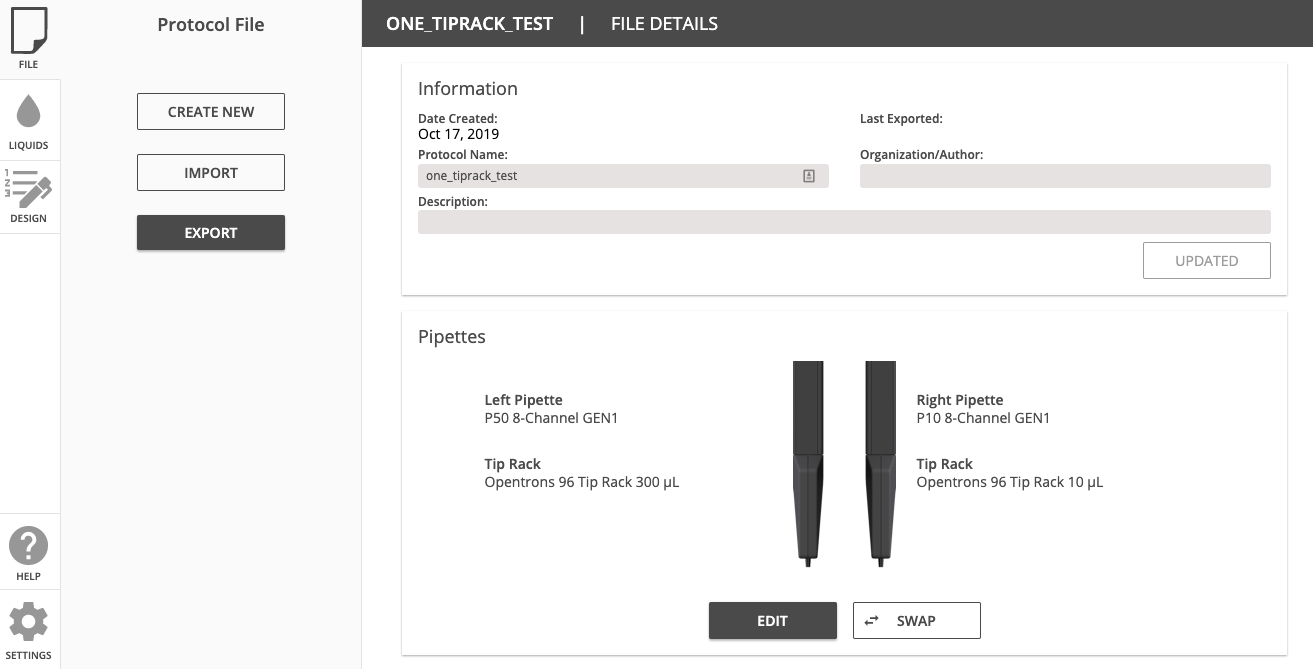Focus the Organization/Author input field
The width and height of the screenshot is (1313, 669).
coord(1065,176)
